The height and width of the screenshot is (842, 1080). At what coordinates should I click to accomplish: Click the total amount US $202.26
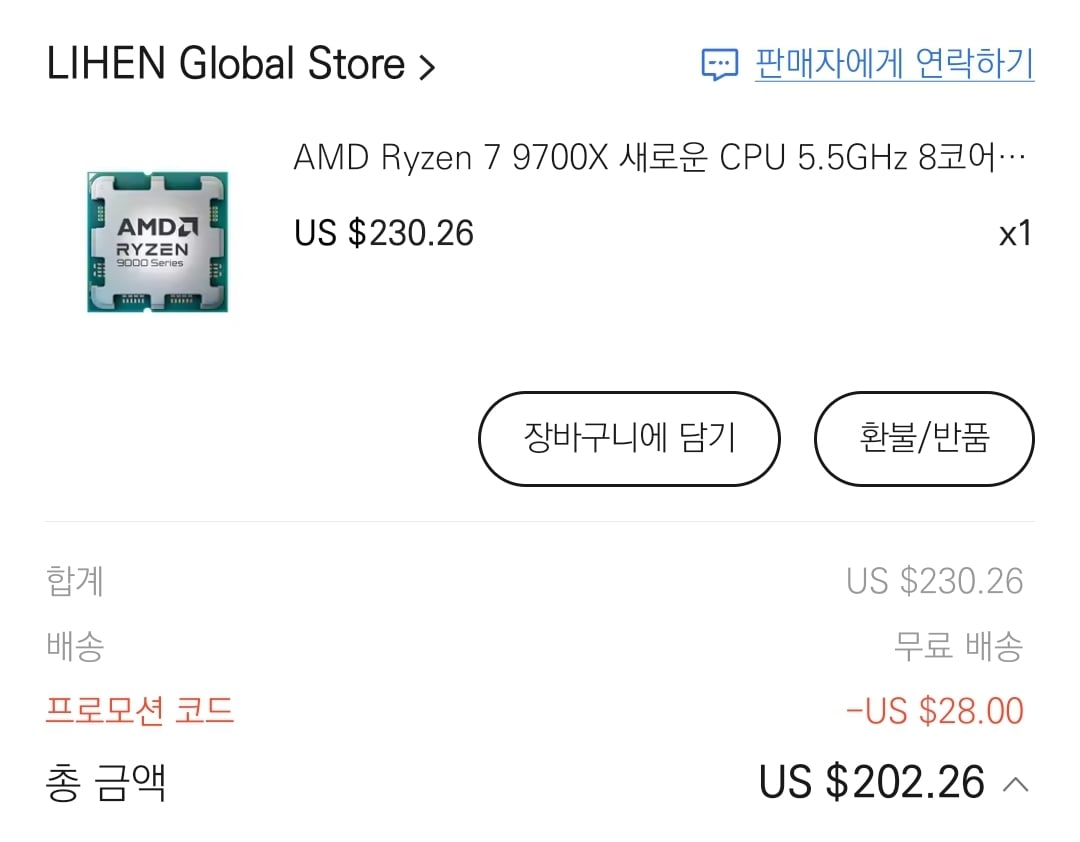(871, 782)
